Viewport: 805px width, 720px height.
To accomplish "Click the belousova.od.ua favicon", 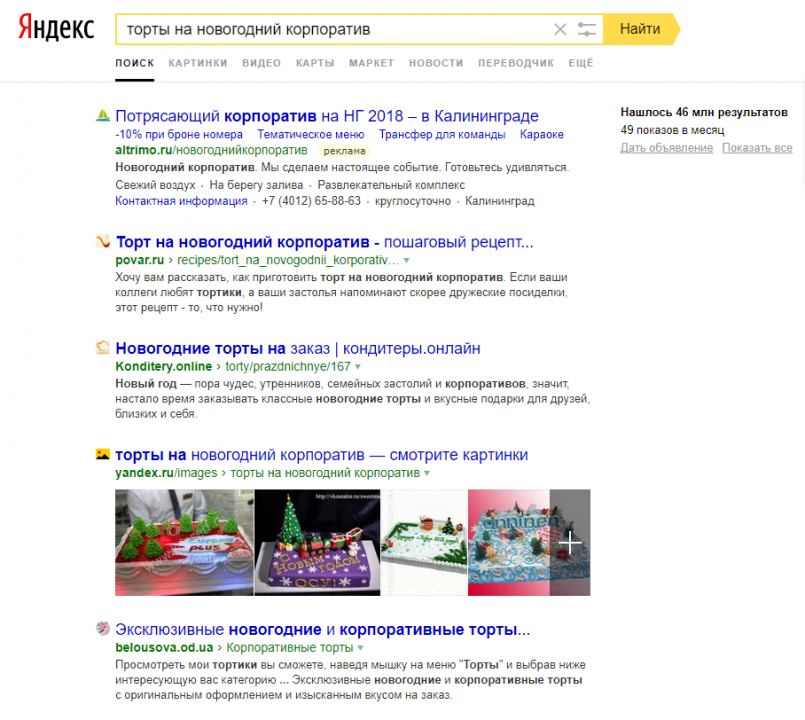I will coord(103,628).
